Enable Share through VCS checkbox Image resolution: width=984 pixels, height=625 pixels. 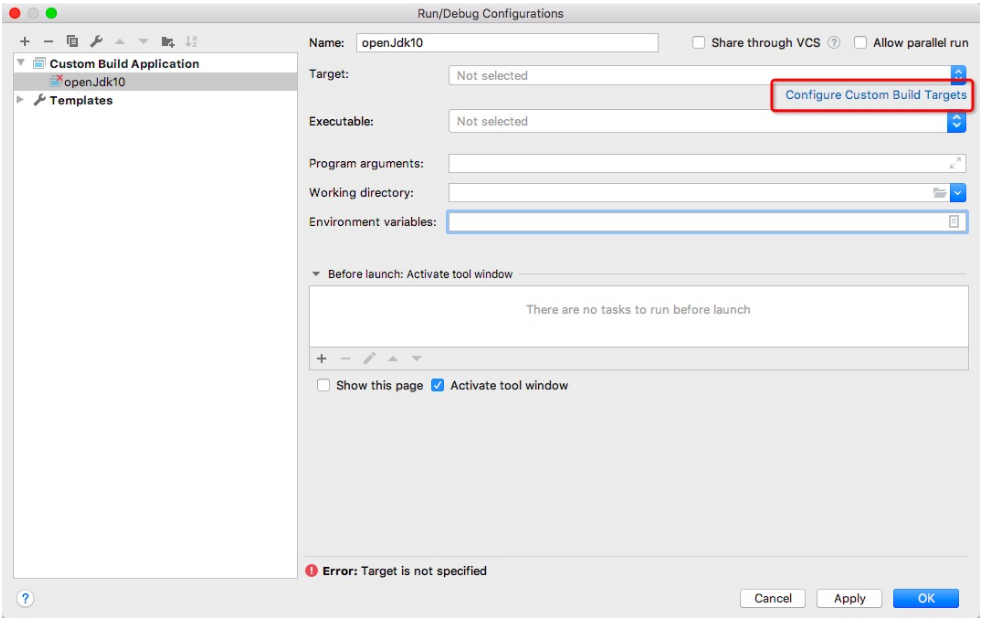click(698, 43)
